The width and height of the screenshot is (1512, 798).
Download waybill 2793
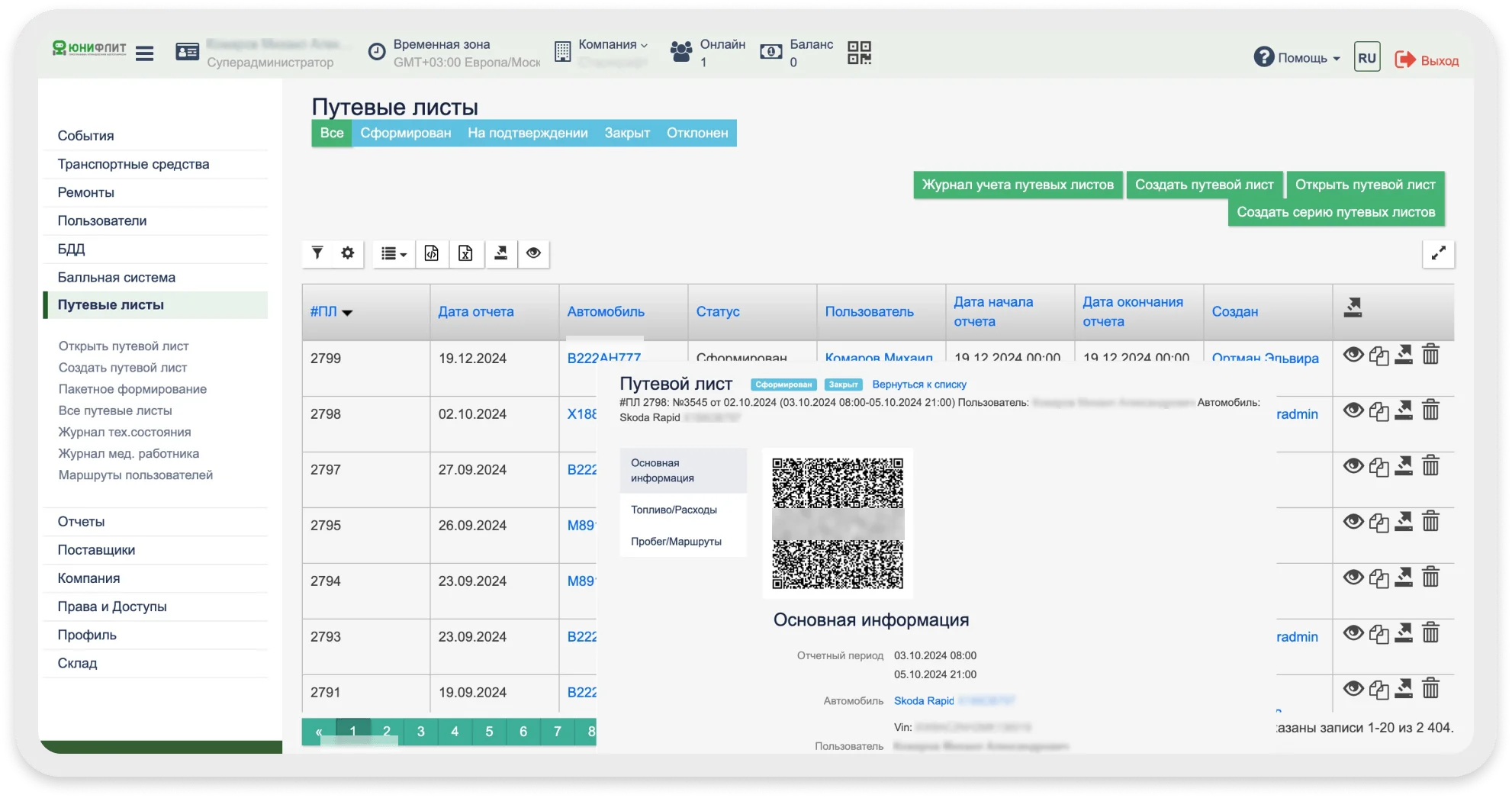click(x=1404, y=633)
